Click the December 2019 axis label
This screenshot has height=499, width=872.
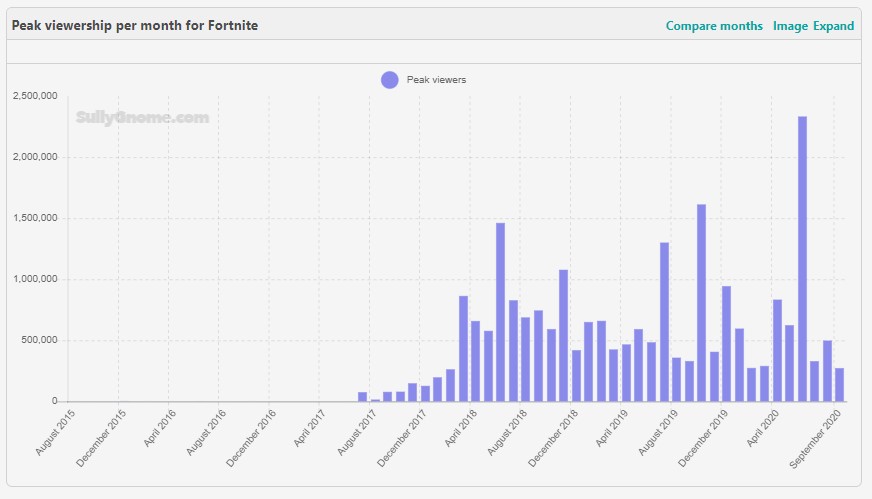703,438
